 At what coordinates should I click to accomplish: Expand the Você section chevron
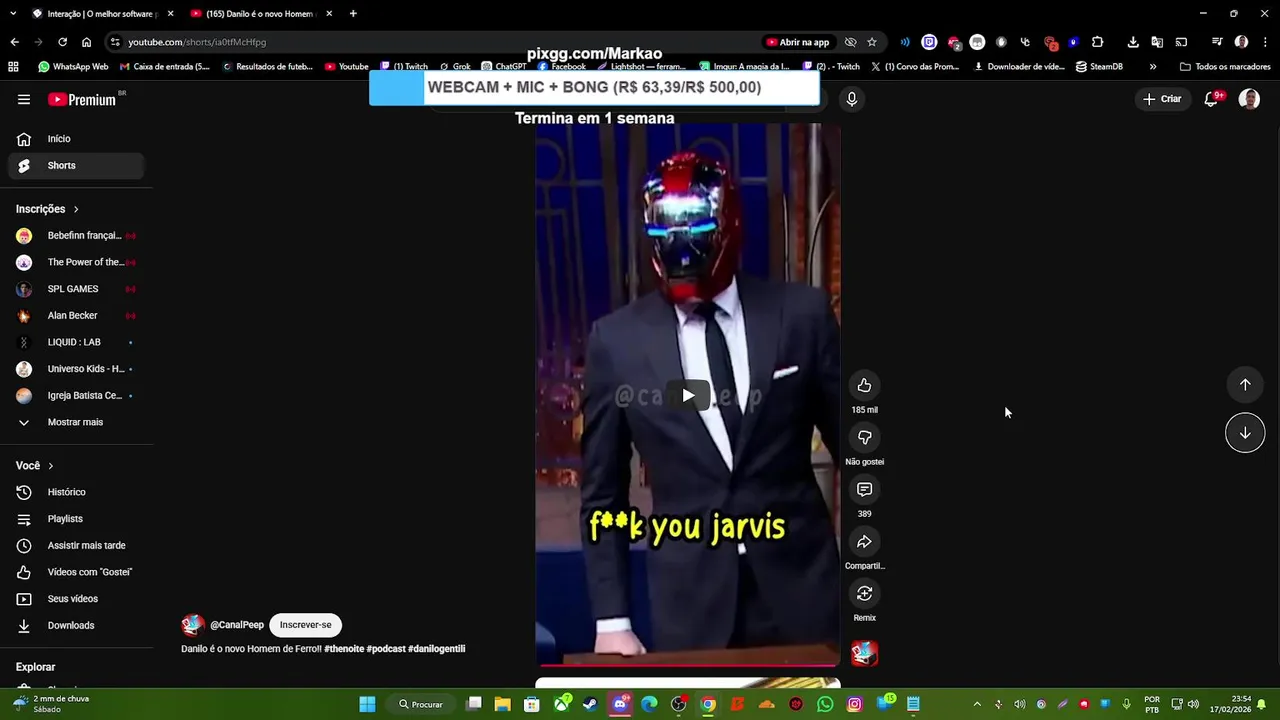pyautogui.click(x=51, y=466)
